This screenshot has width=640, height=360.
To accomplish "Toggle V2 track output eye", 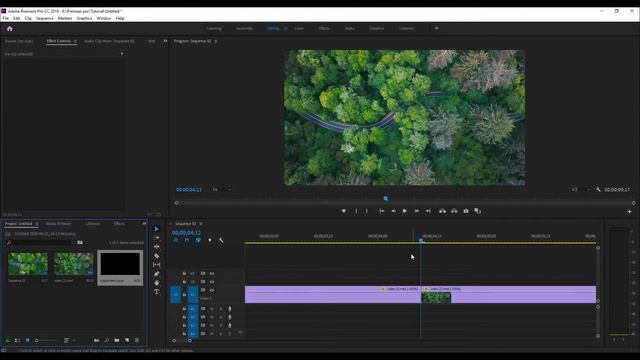I will pyautogui.click(x=212, y=282).
